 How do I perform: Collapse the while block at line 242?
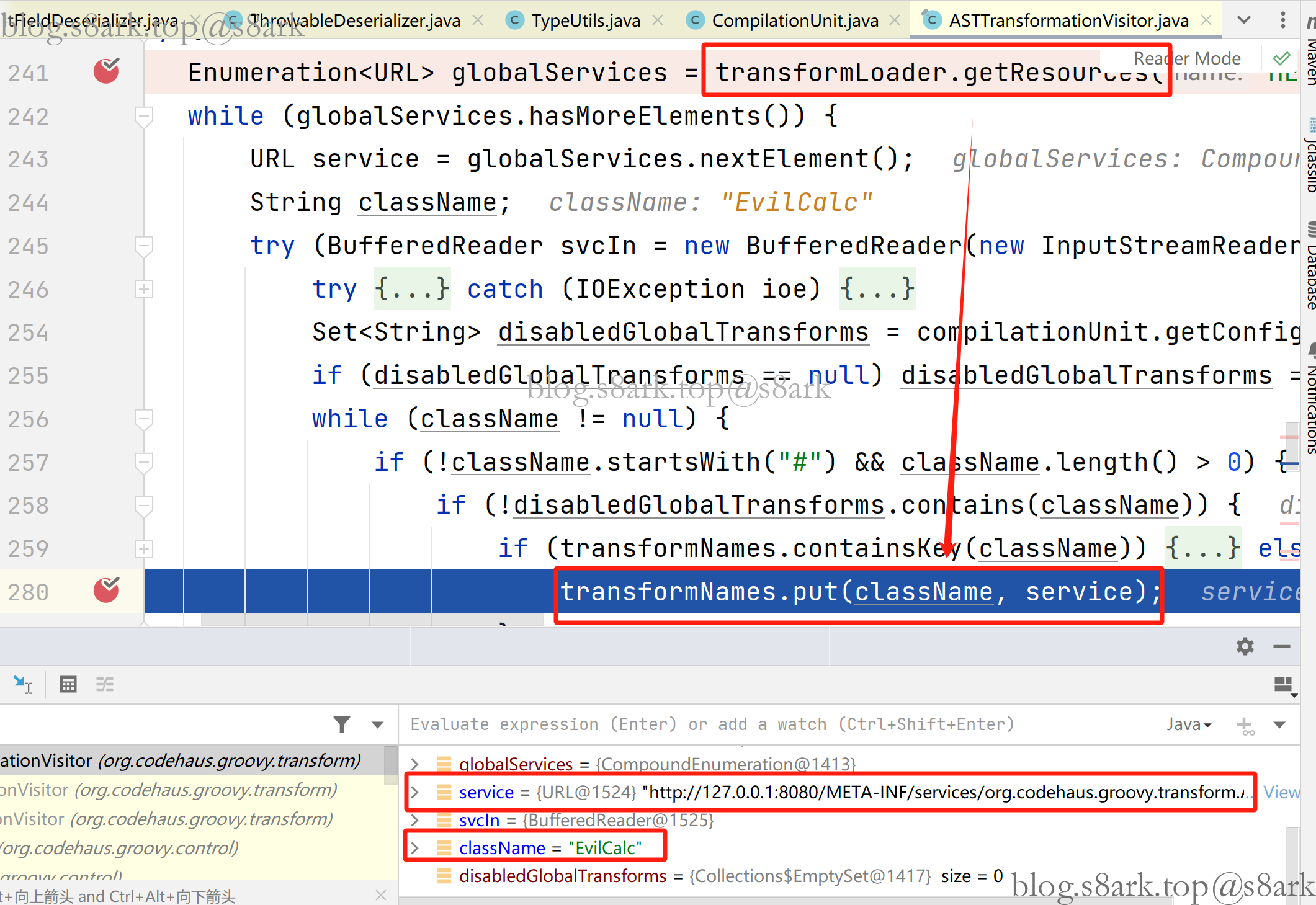143,116
